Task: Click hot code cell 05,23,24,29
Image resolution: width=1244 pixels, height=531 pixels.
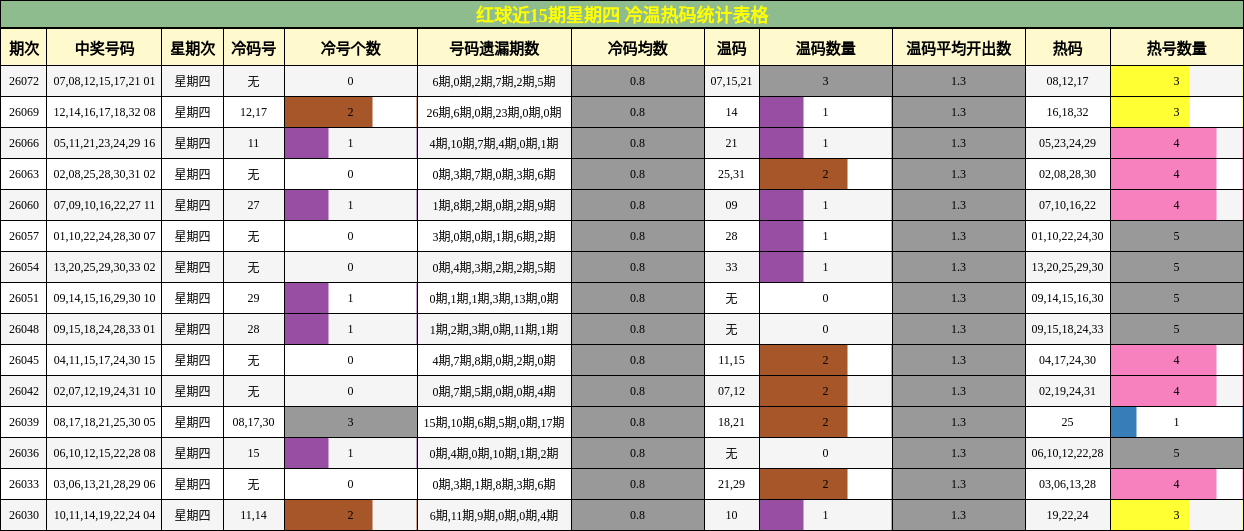Action: (1068, 143)
